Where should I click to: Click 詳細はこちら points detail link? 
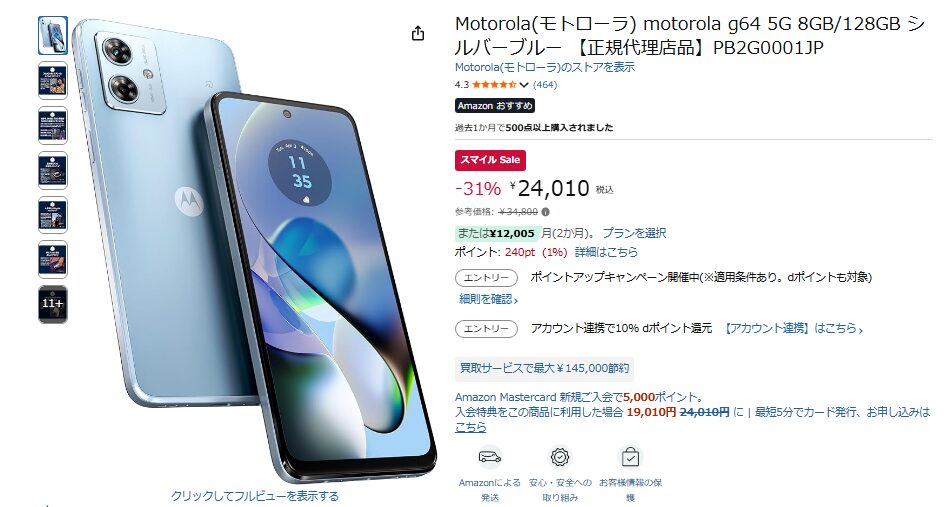tap(606, 252)
